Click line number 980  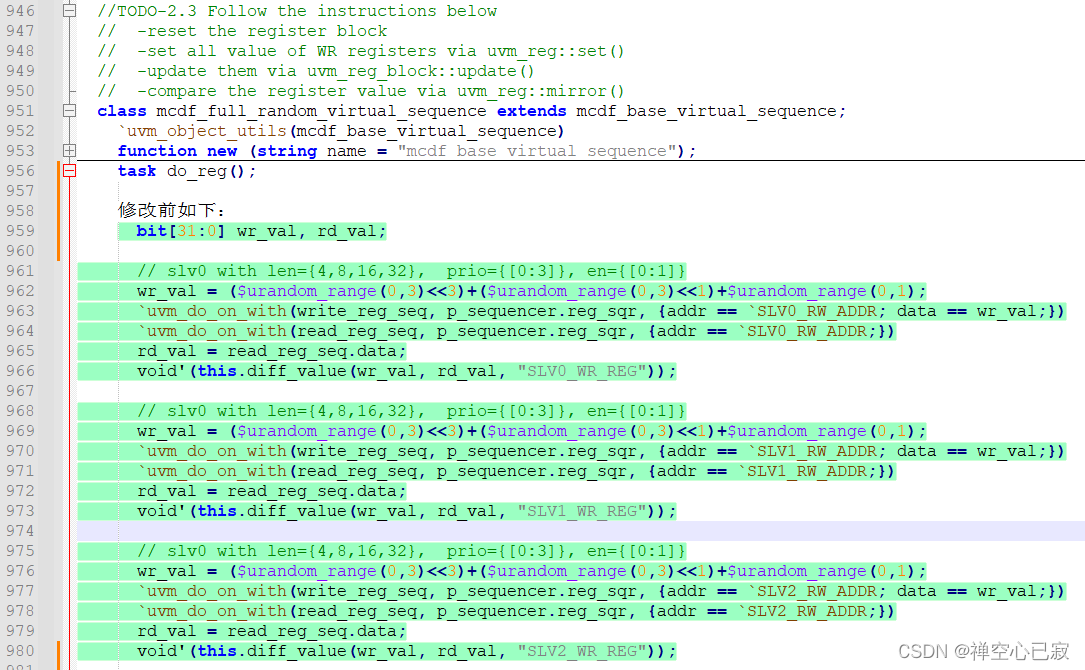click(x=22, y=650)
